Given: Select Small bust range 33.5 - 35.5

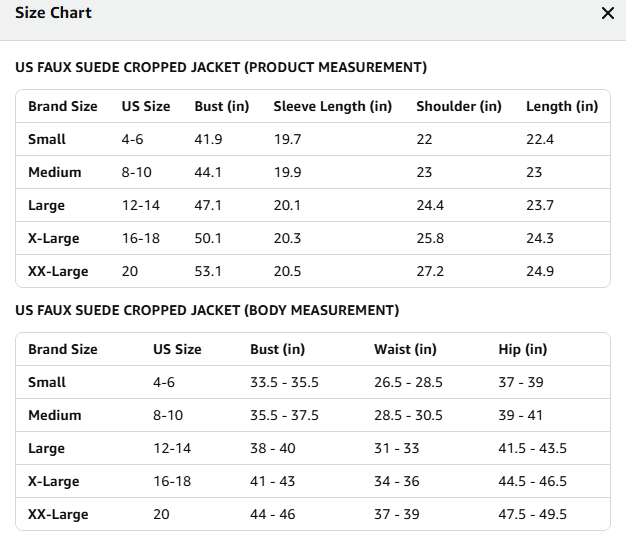Looking at the screenshot, I should coord(284,382).
